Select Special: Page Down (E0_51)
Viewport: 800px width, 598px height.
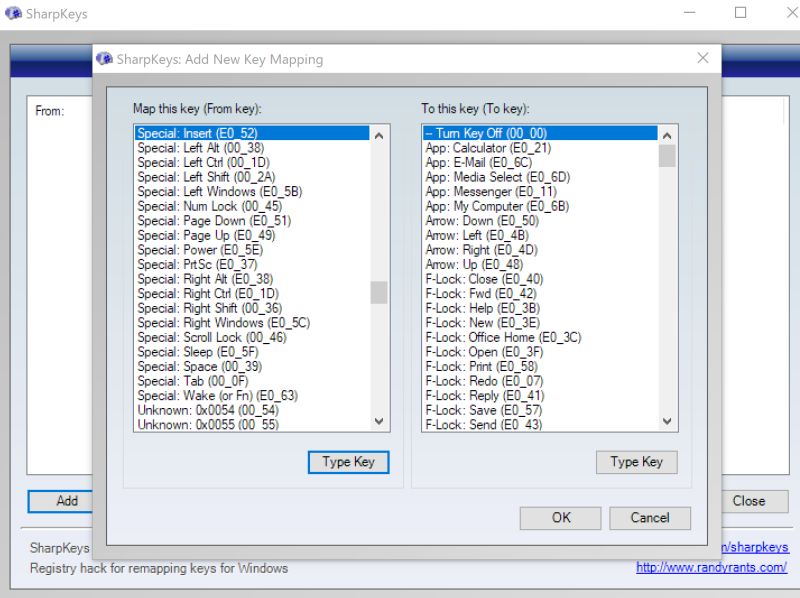point(252,221)
